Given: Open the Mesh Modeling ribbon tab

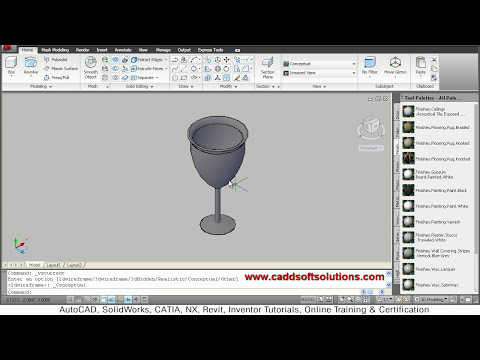Looking at the screenshot, I should [55, 50].
